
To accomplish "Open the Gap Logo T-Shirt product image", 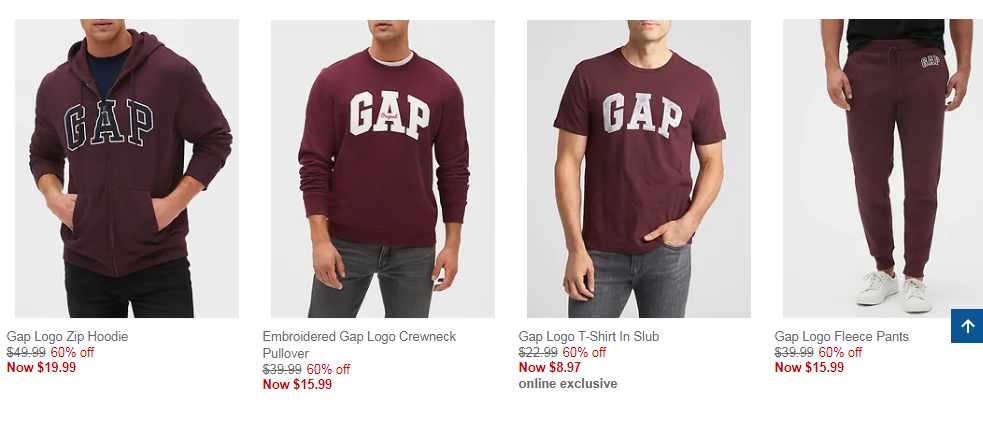I will point(638,168).
